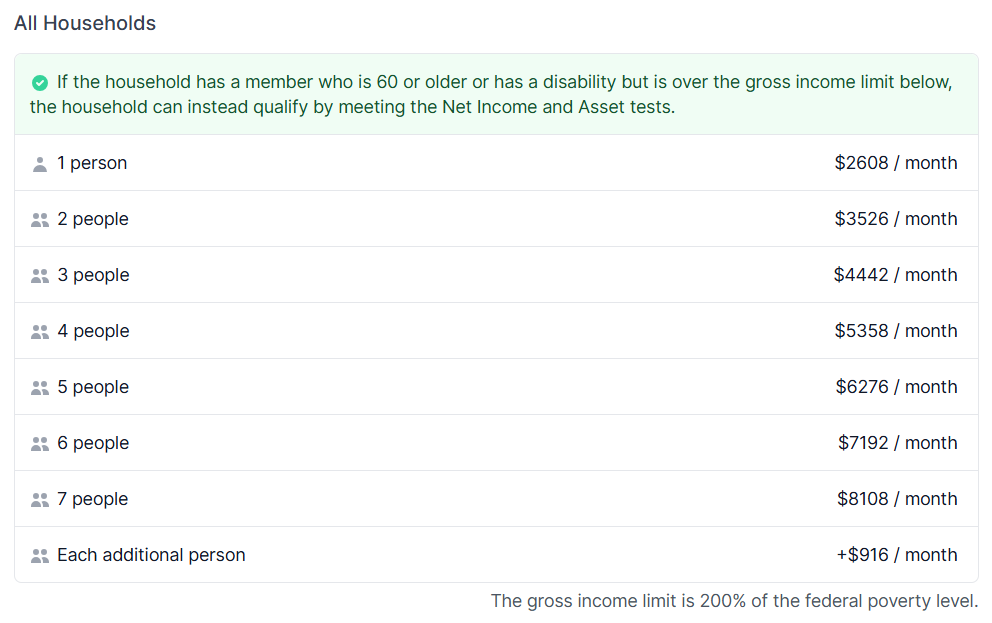
Task: Click the $5358 / month amount
Action: (895, 331)
